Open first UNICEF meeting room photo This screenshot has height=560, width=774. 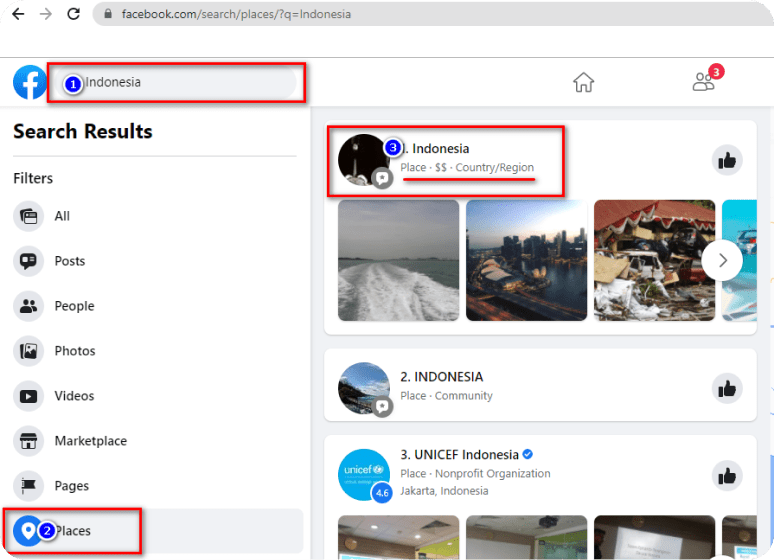[398, 537]
